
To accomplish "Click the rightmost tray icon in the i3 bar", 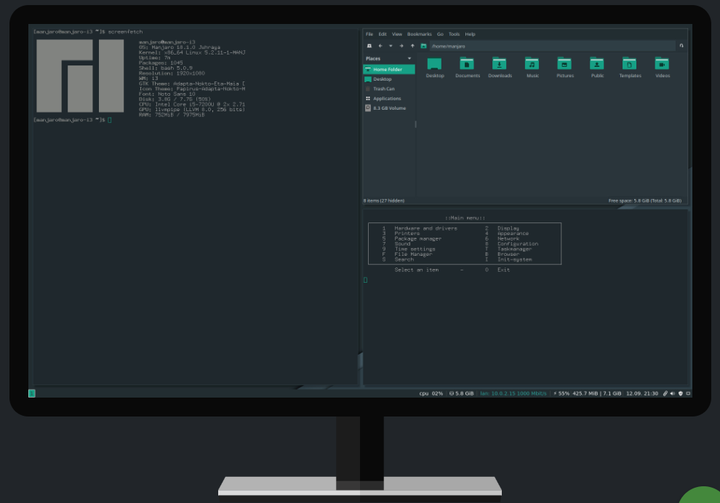I will [x=688, y=393].
